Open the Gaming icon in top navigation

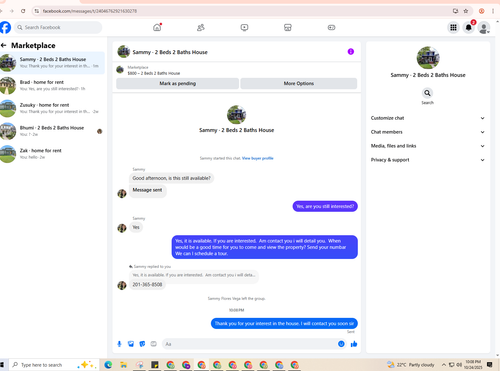tap(331, 27)
